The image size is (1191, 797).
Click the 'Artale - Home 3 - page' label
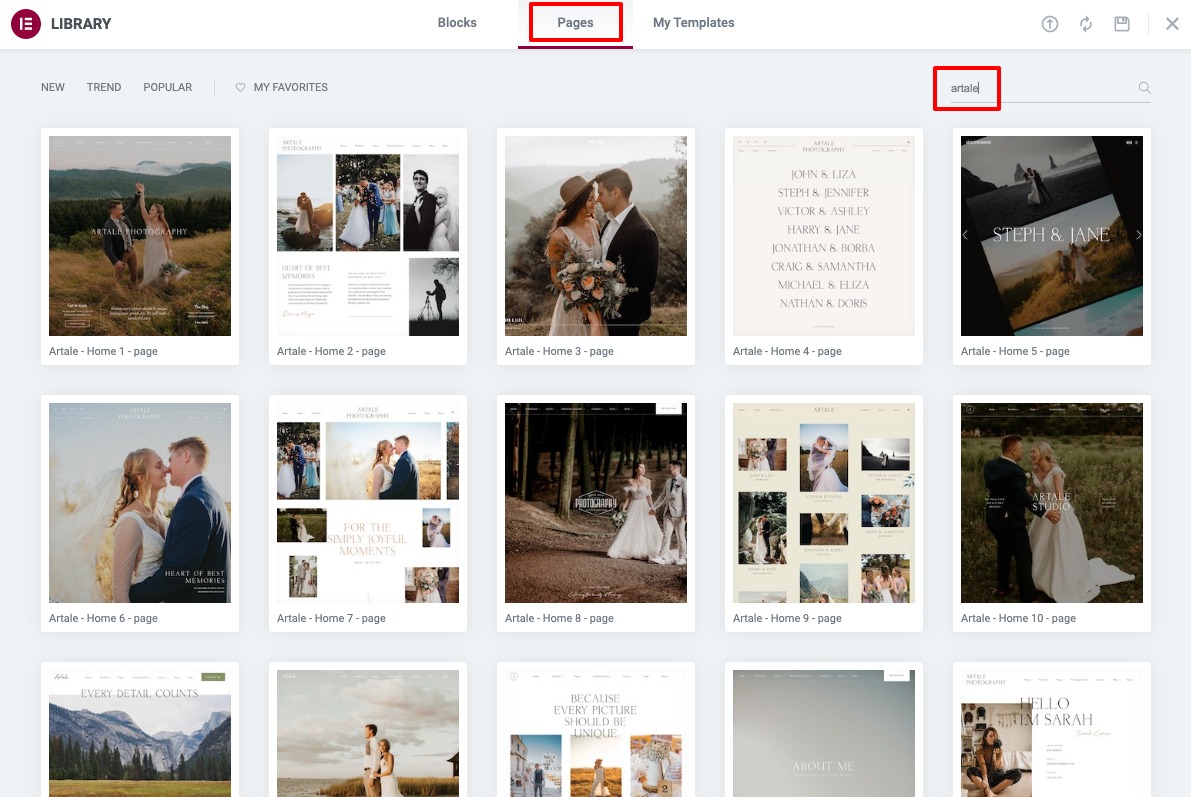(x=558, y=351)
